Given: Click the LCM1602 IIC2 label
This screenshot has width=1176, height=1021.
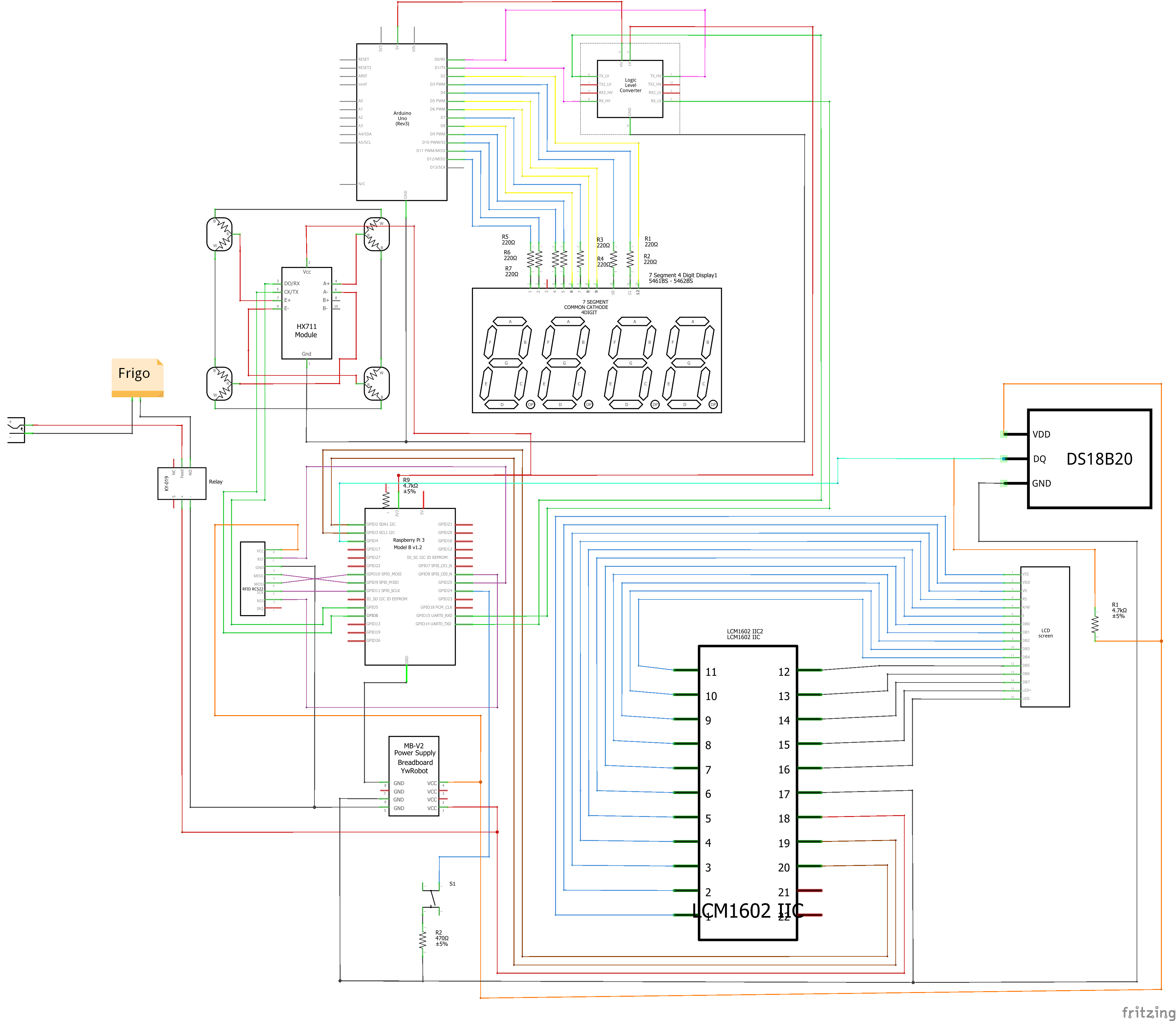Looking at the screenshot, I should 745,631.
